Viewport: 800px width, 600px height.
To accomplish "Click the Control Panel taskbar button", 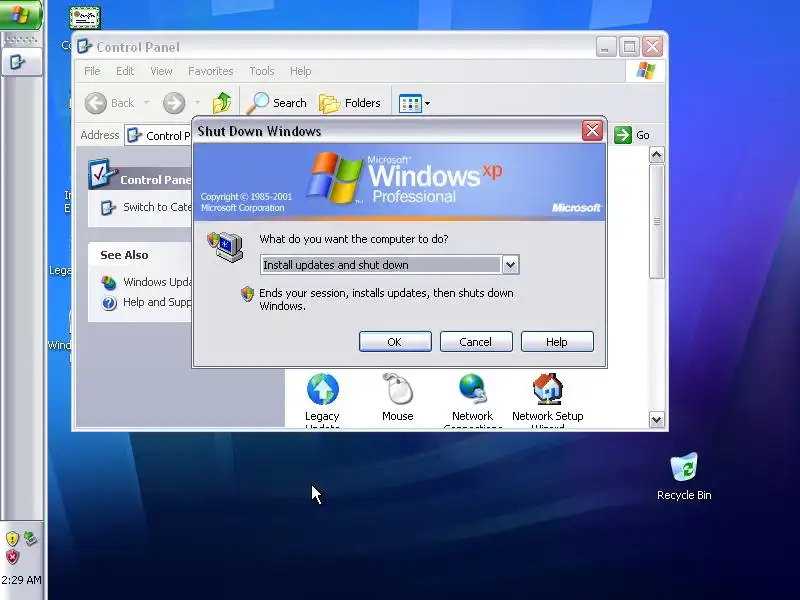I will point(21,62).
